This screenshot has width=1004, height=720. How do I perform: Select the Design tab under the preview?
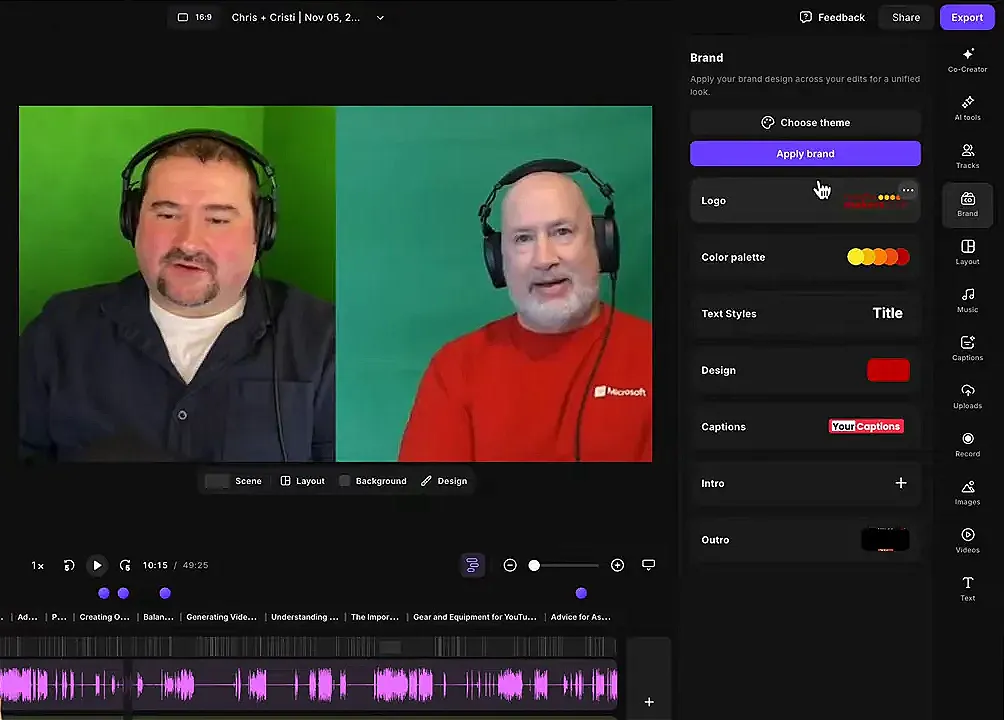[x=445, y=481]
